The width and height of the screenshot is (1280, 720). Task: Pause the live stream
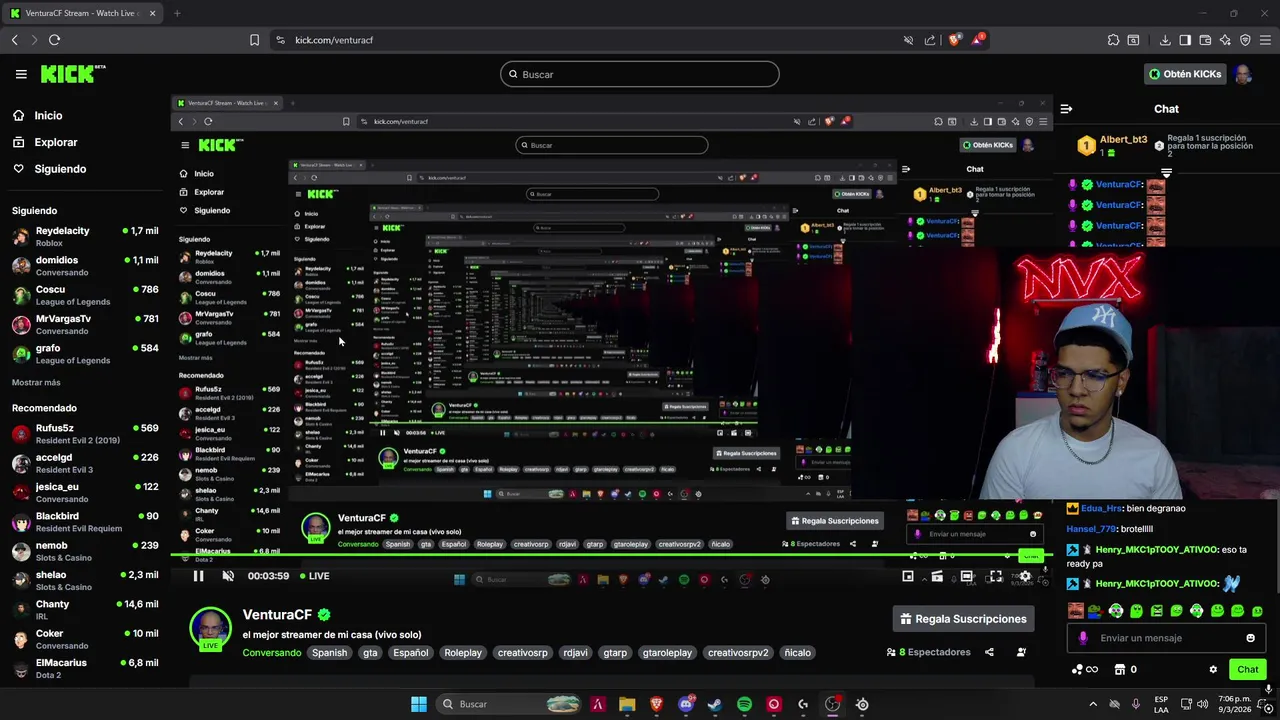coord(198,576)
